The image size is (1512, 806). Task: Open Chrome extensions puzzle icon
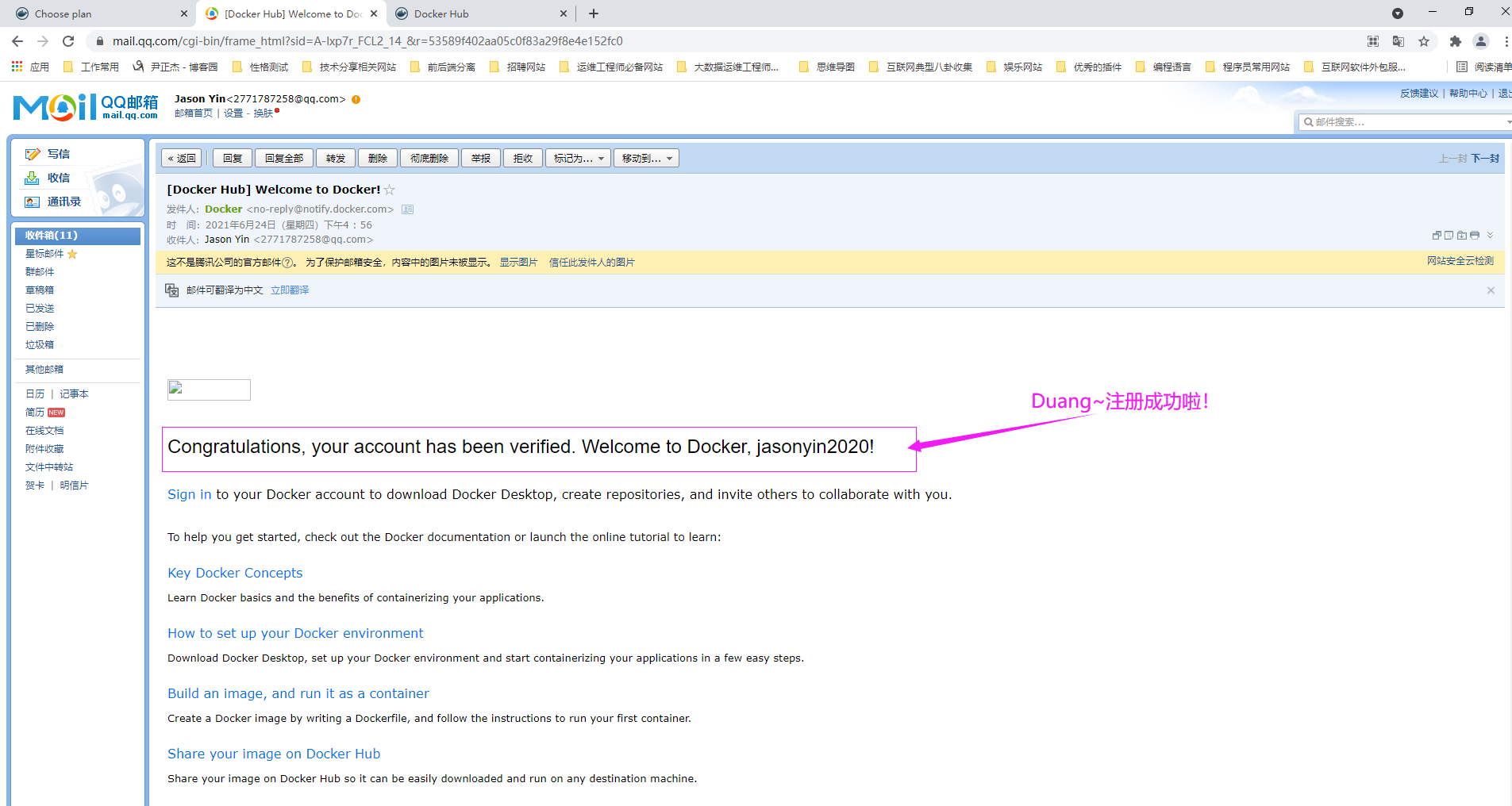click(x=1455, y=41)
